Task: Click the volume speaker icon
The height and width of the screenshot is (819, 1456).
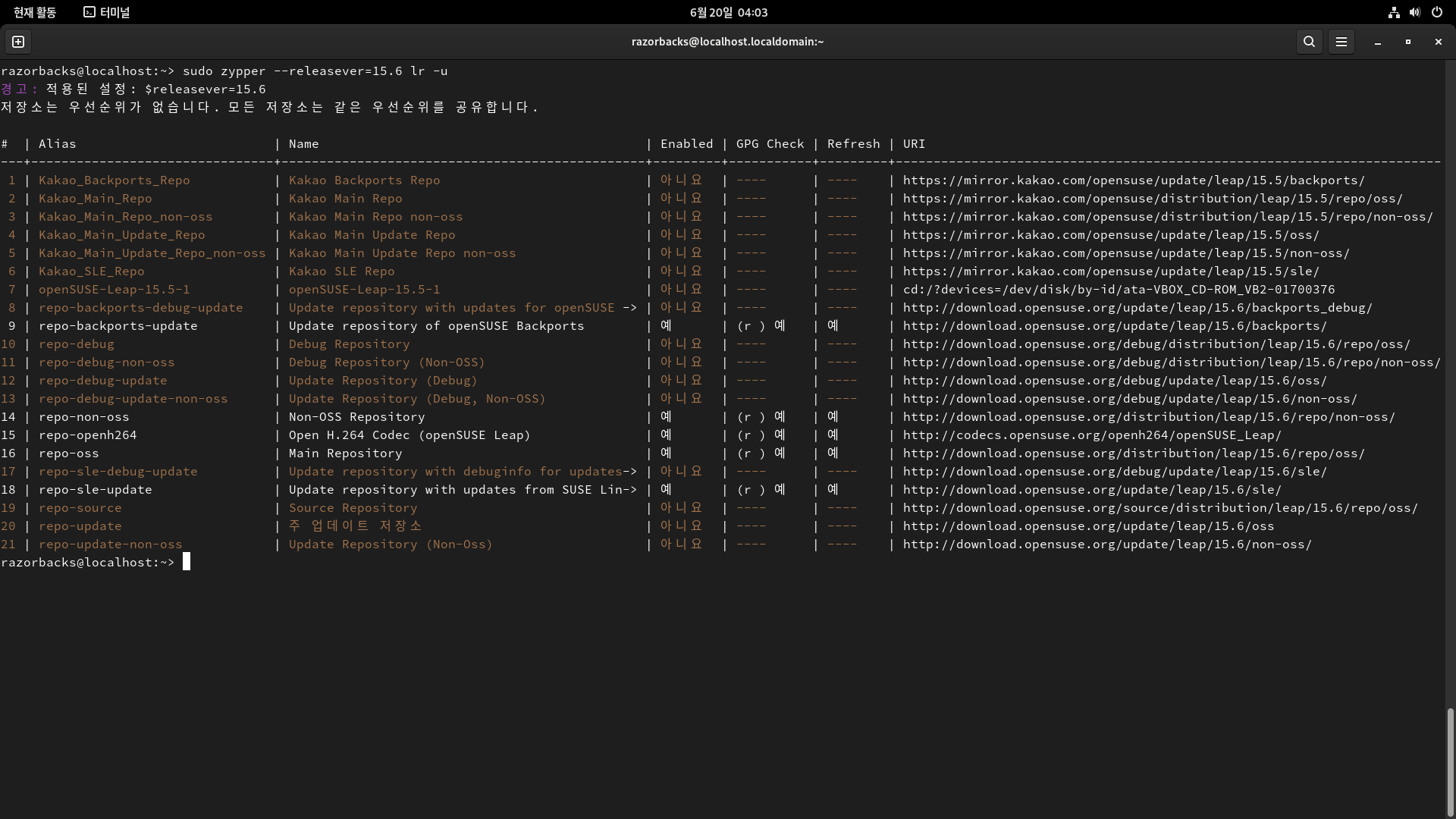Action: pyautogui.click(x=1415, y=12)
